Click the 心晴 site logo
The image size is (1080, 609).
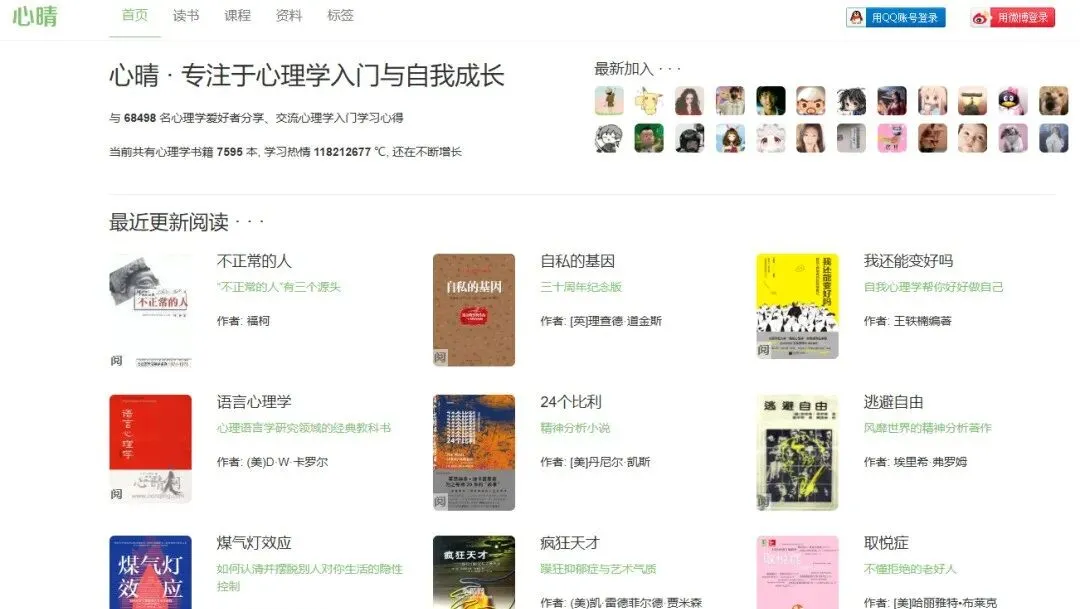coord(35,16)
